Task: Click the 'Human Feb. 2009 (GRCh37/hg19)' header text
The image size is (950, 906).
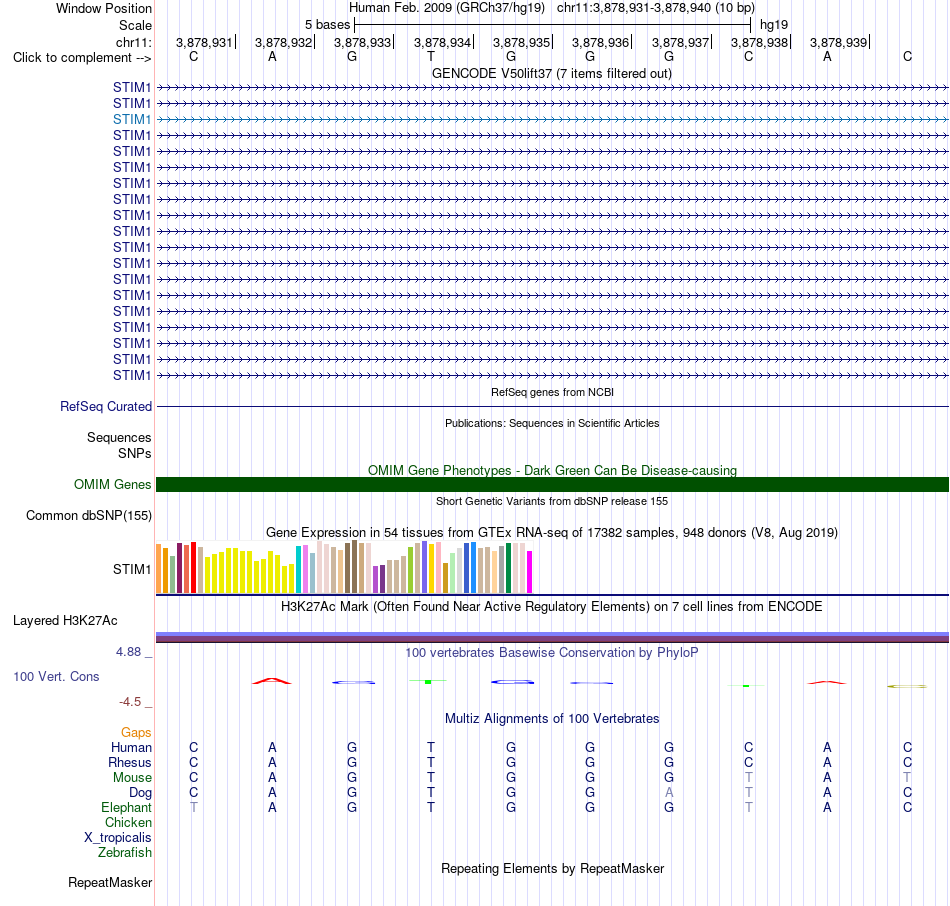Action: 447,8
